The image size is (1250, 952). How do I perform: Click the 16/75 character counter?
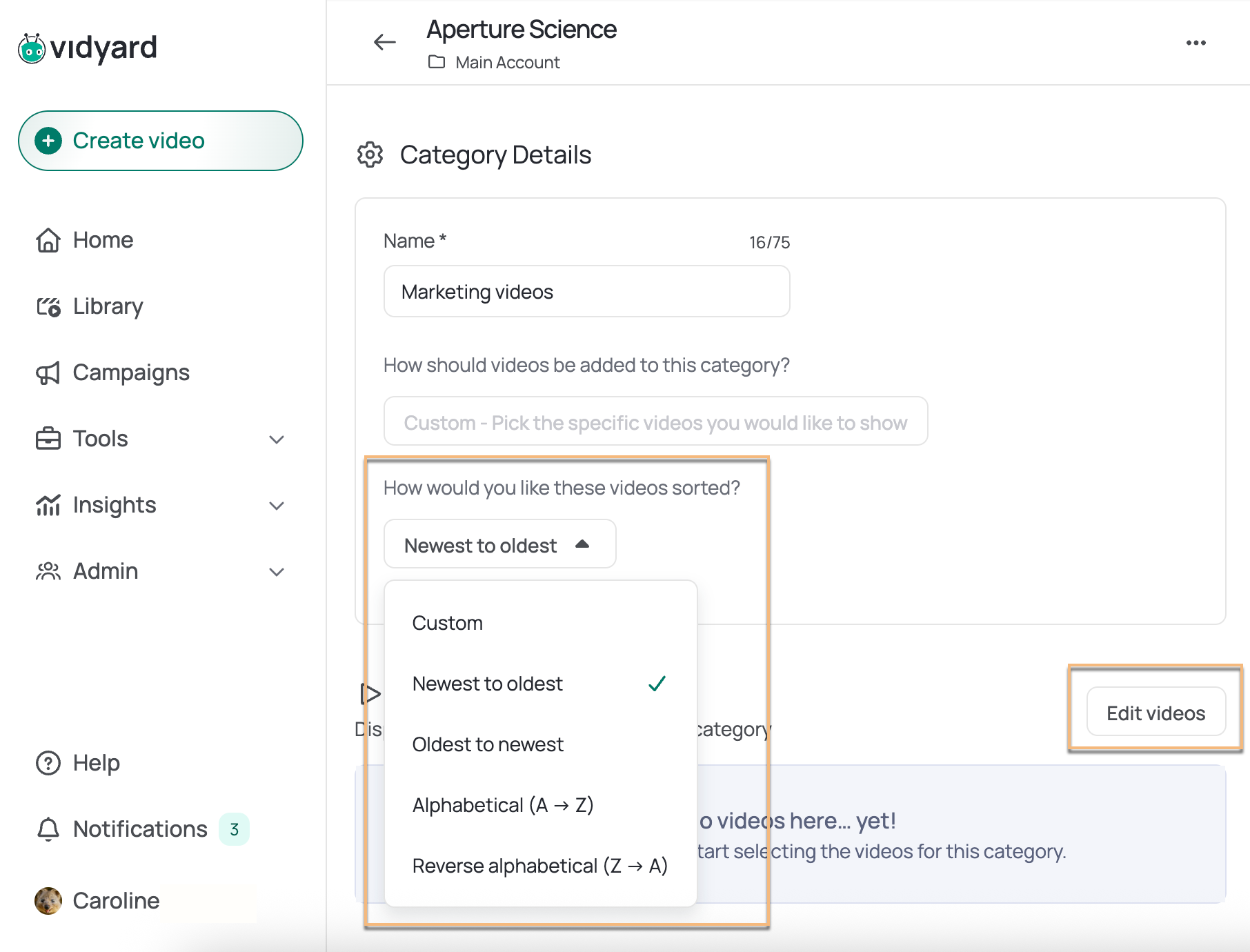tap(769, 243)
